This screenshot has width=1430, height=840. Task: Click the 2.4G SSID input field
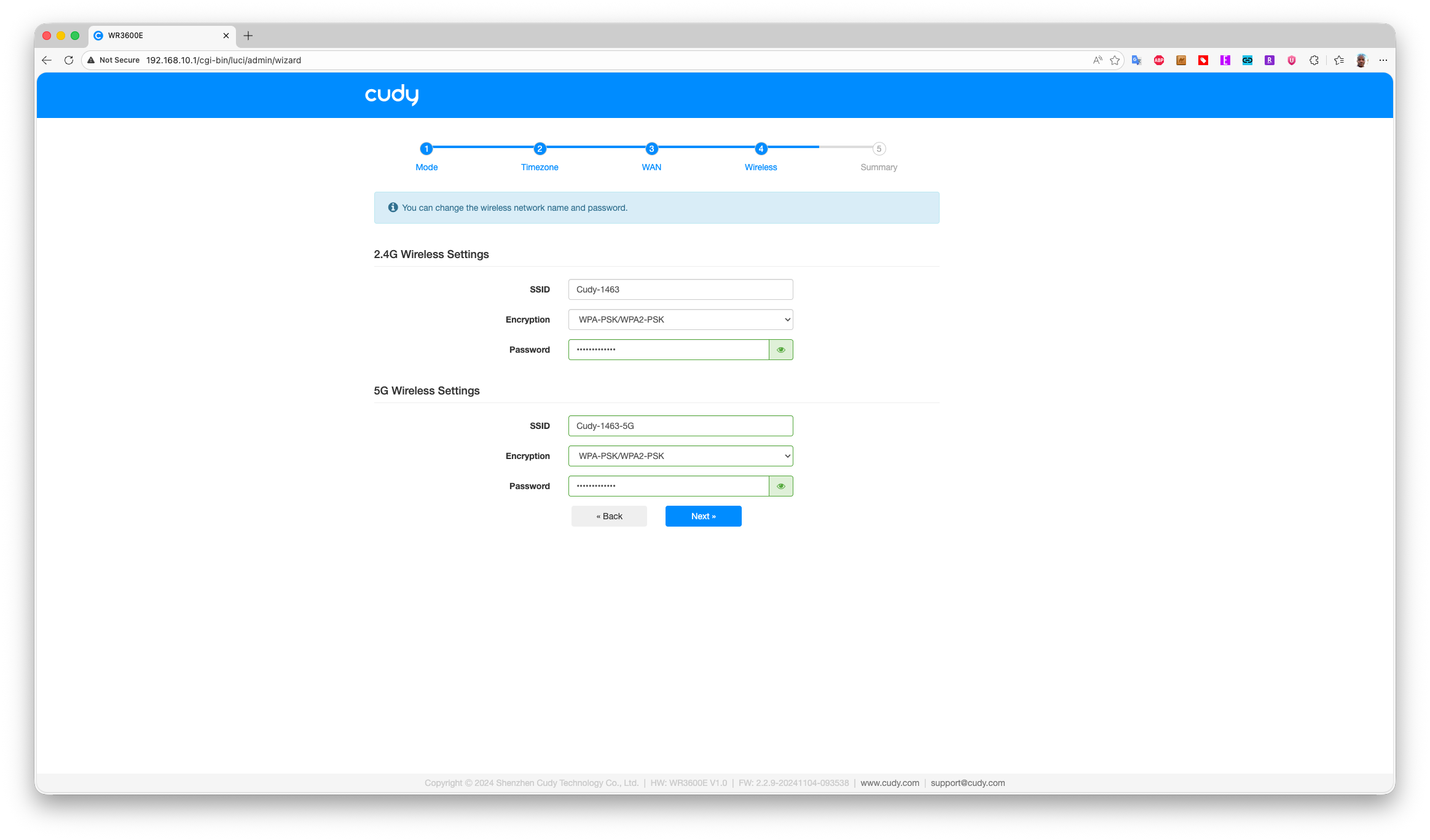tap(680, 289)
